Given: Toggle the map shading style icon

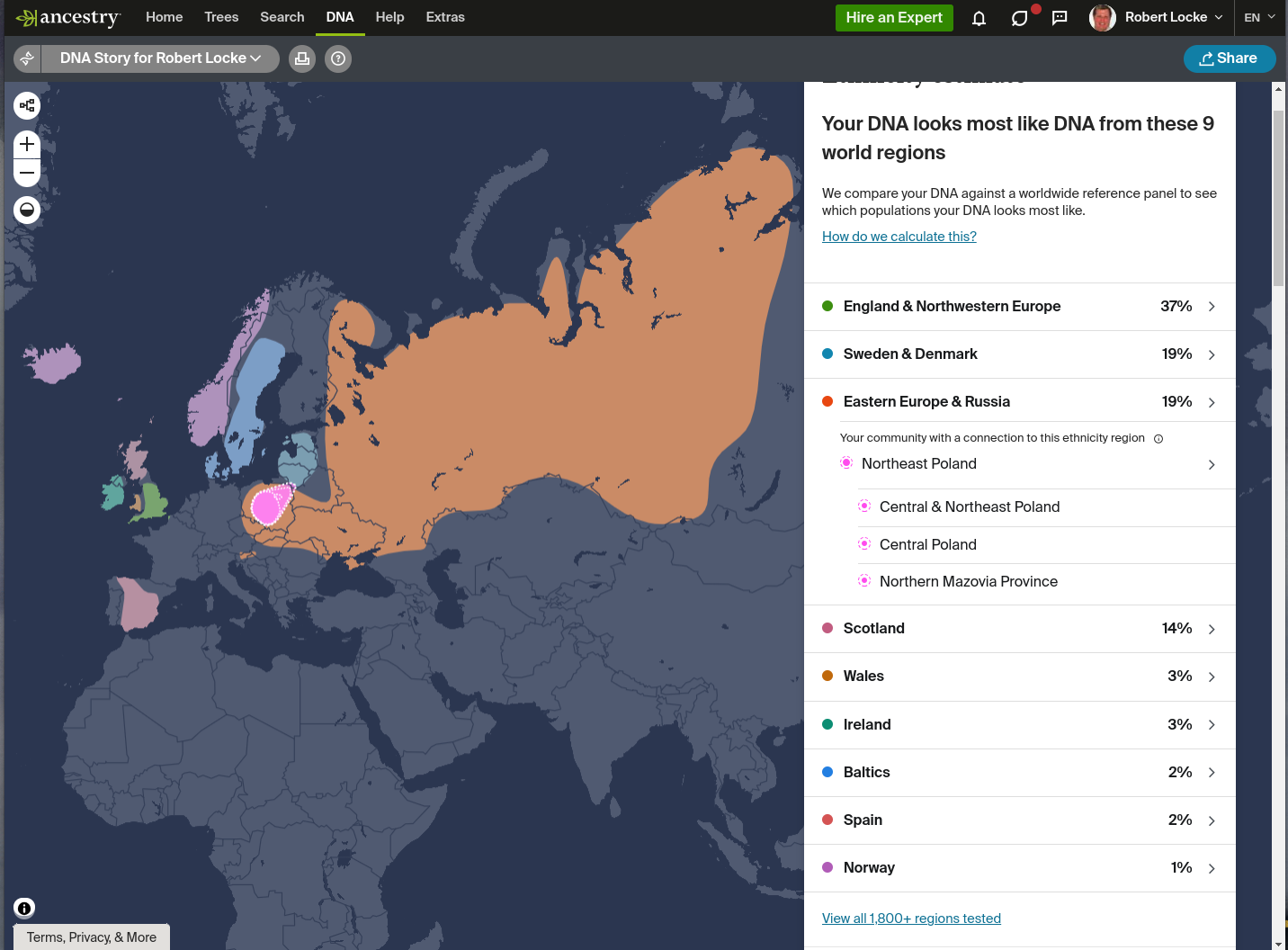Looking at the screenshot, I should point(26,210).
